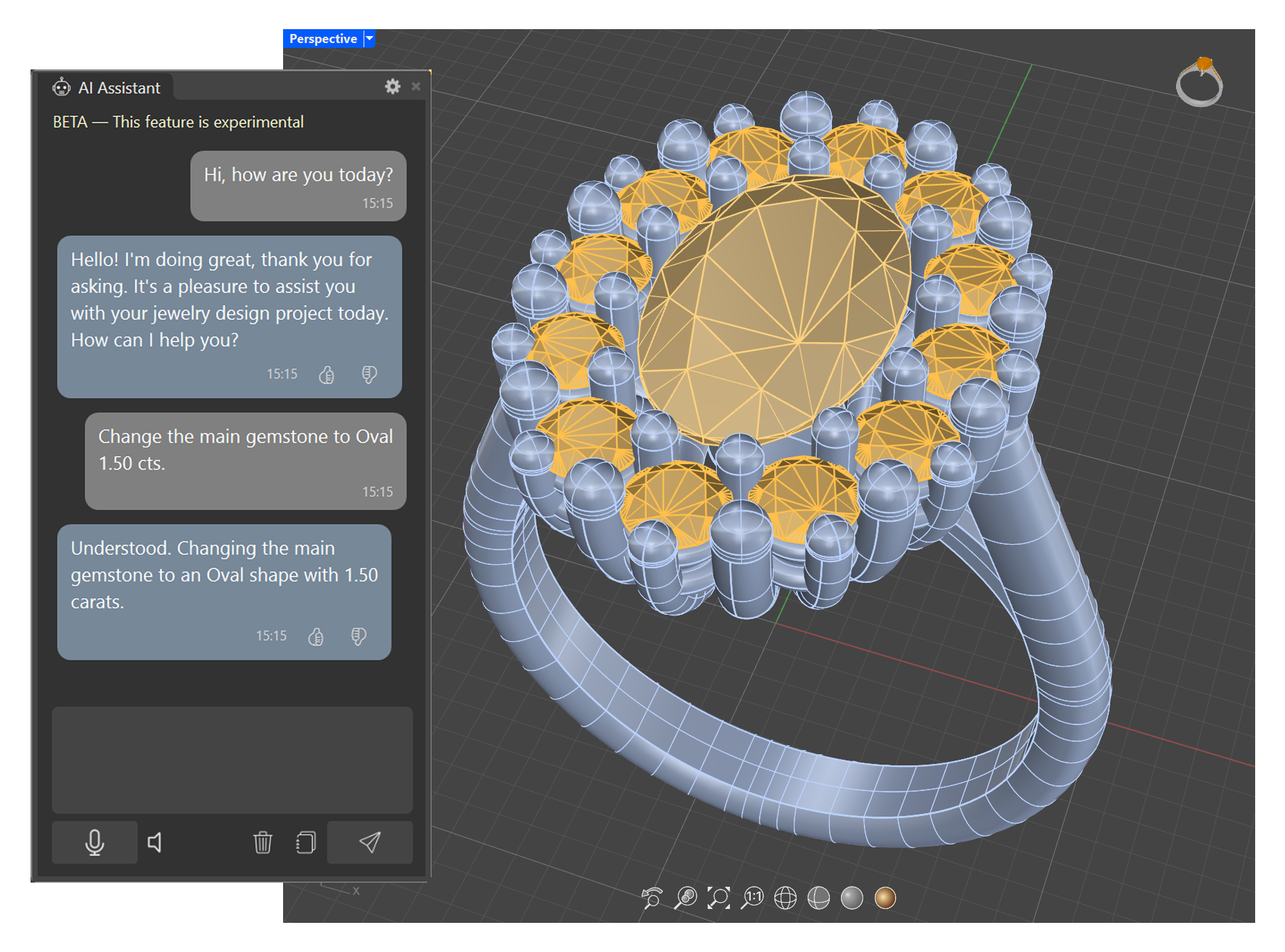Click the zoom 1:1 icon
This screenshot has width=1285, height=952.
click(x=751, y=898)
